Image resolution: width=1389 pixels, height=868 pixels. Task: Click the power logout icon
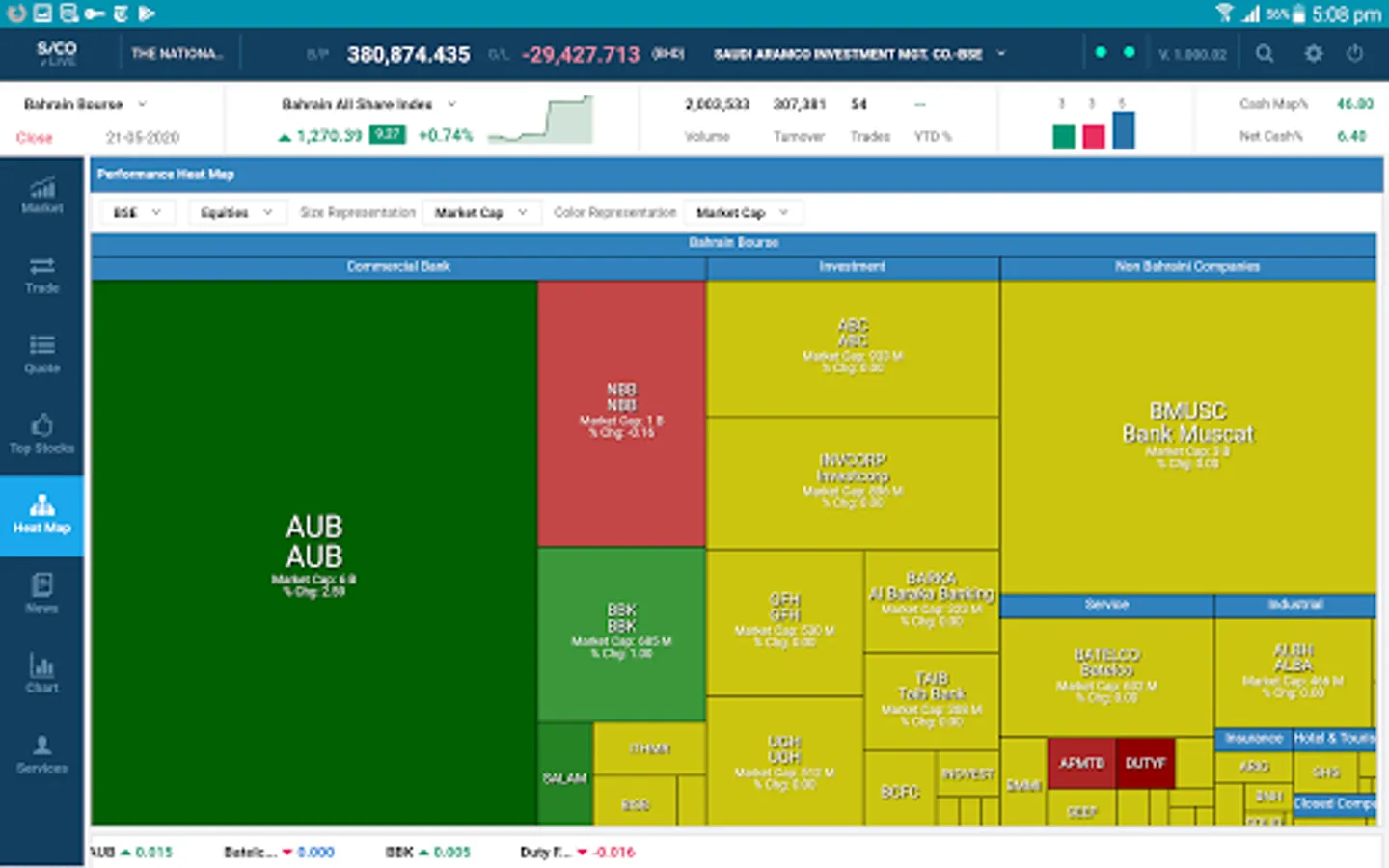click(1355, 54)
